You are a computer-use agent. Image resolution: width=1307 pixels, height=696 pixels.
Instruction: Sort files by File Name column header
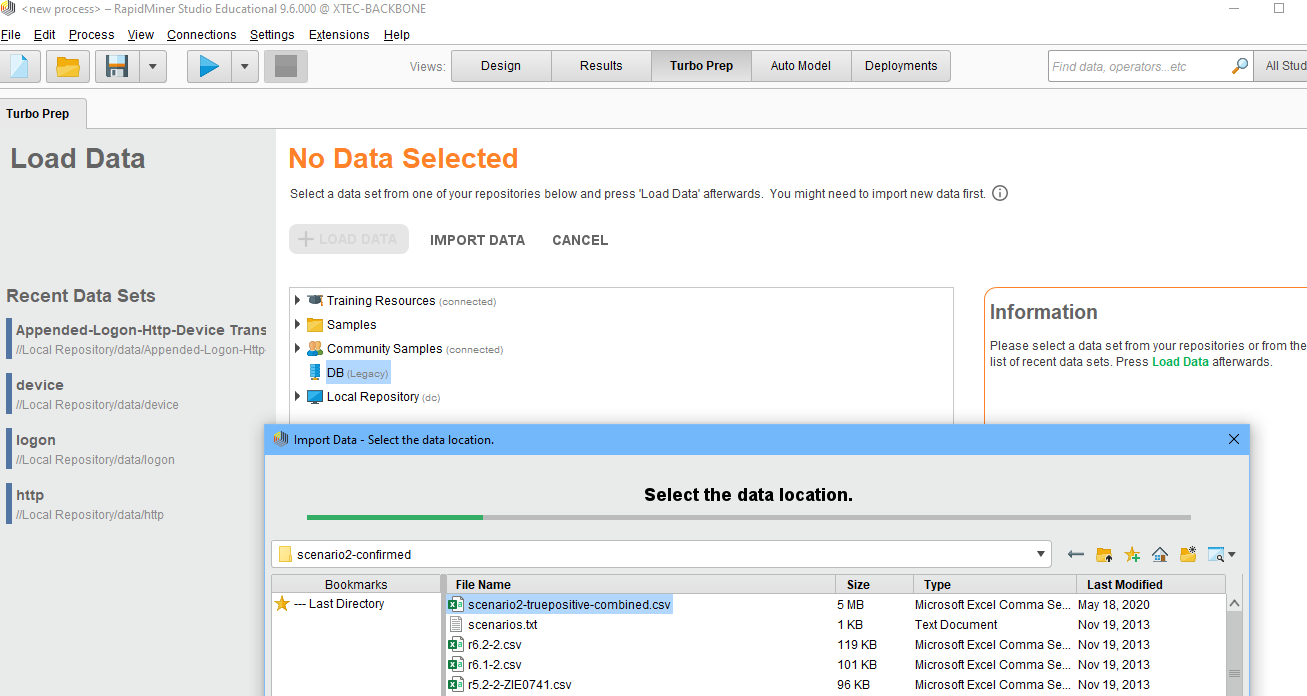641,584
